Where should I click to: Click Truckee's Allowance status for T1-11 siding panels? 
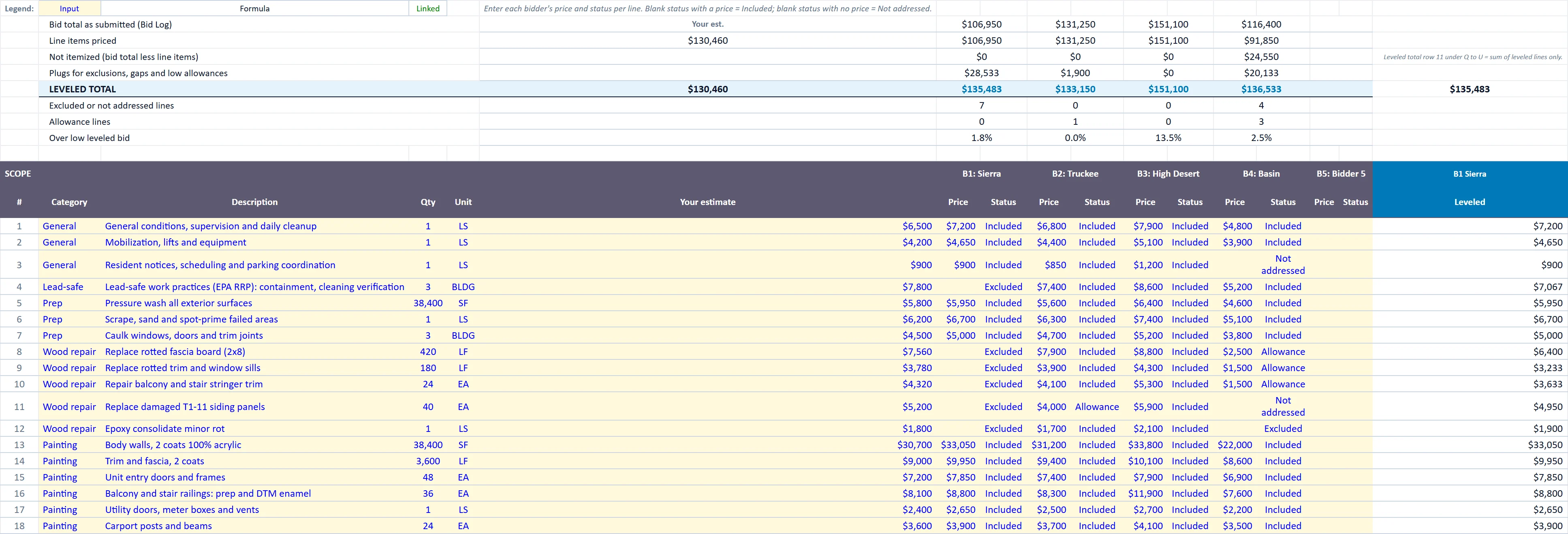[1097, 407]
